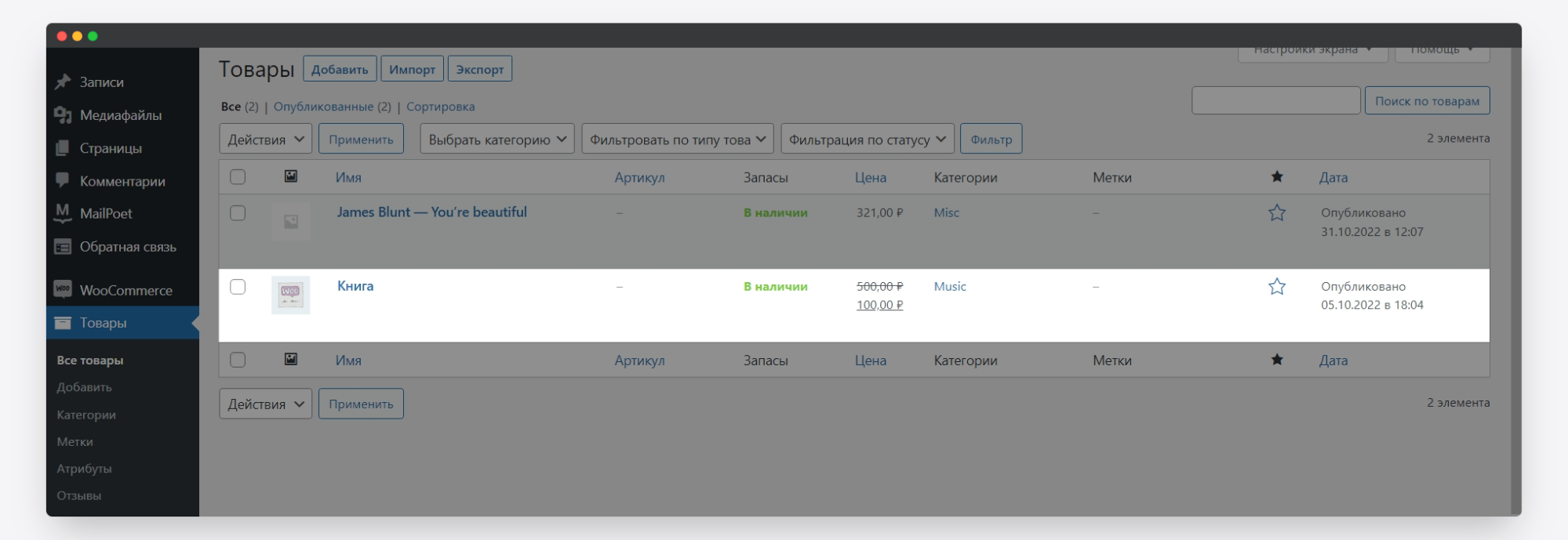Viewport: 1568px width, 540px height.
Task: Open the Категории submenu item
Action: (86, 415)
